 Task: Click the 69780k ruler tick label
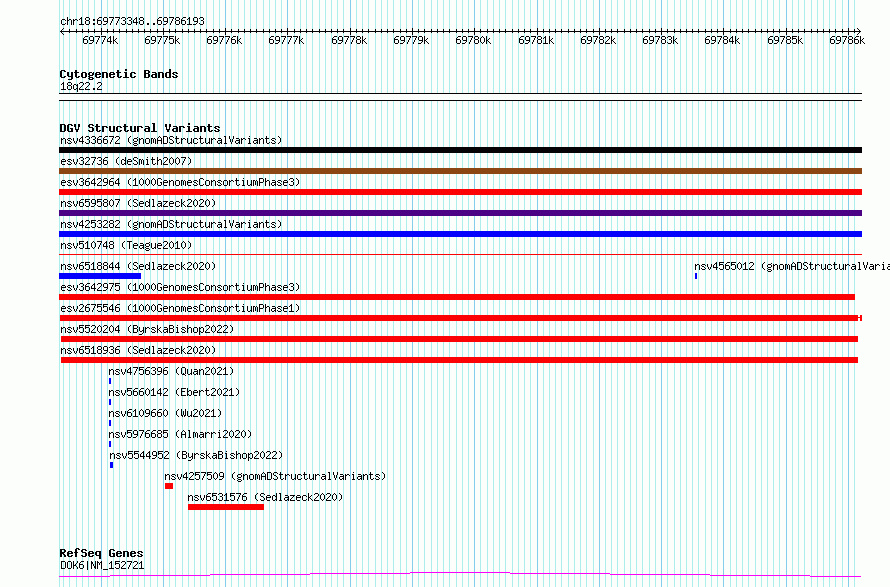[x=473, y=40]
